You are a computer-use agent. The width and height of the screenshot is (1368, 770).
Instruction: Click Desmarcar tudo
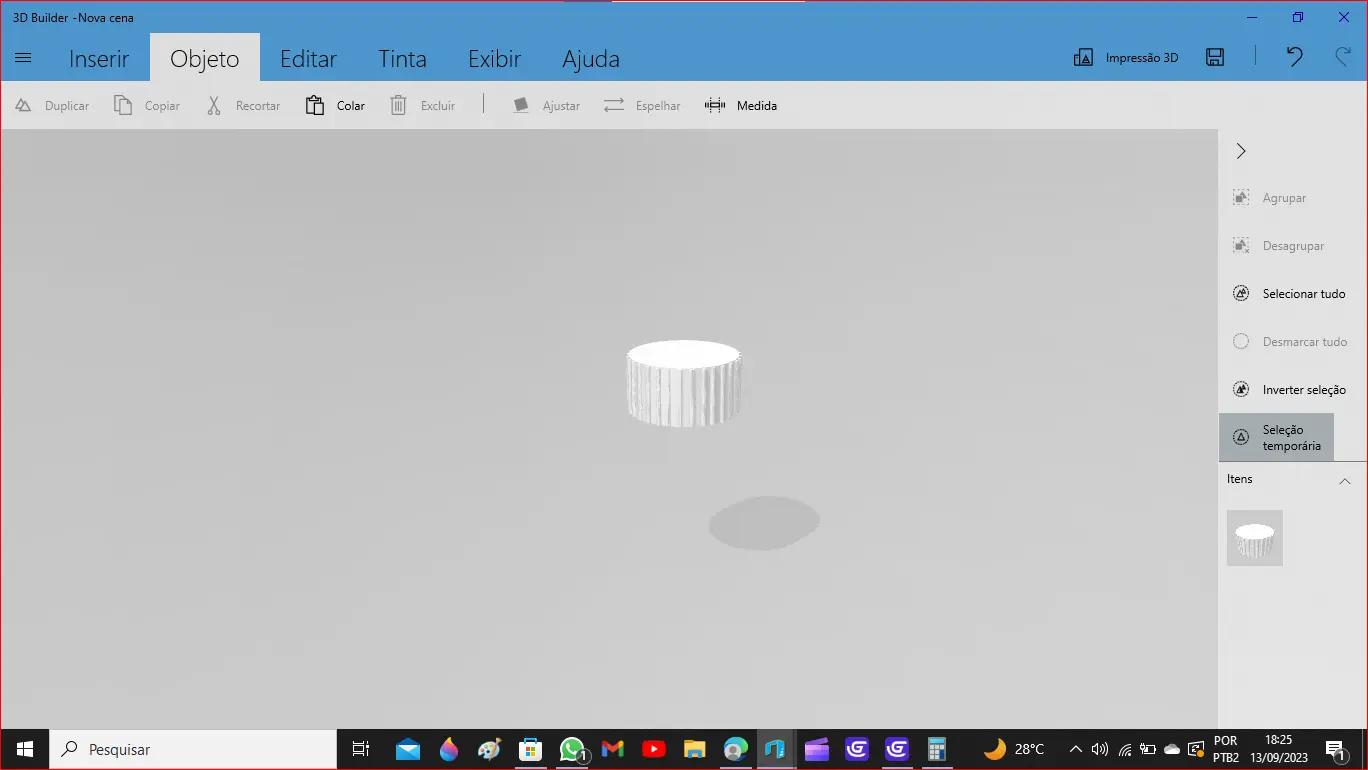[1290, 342]
